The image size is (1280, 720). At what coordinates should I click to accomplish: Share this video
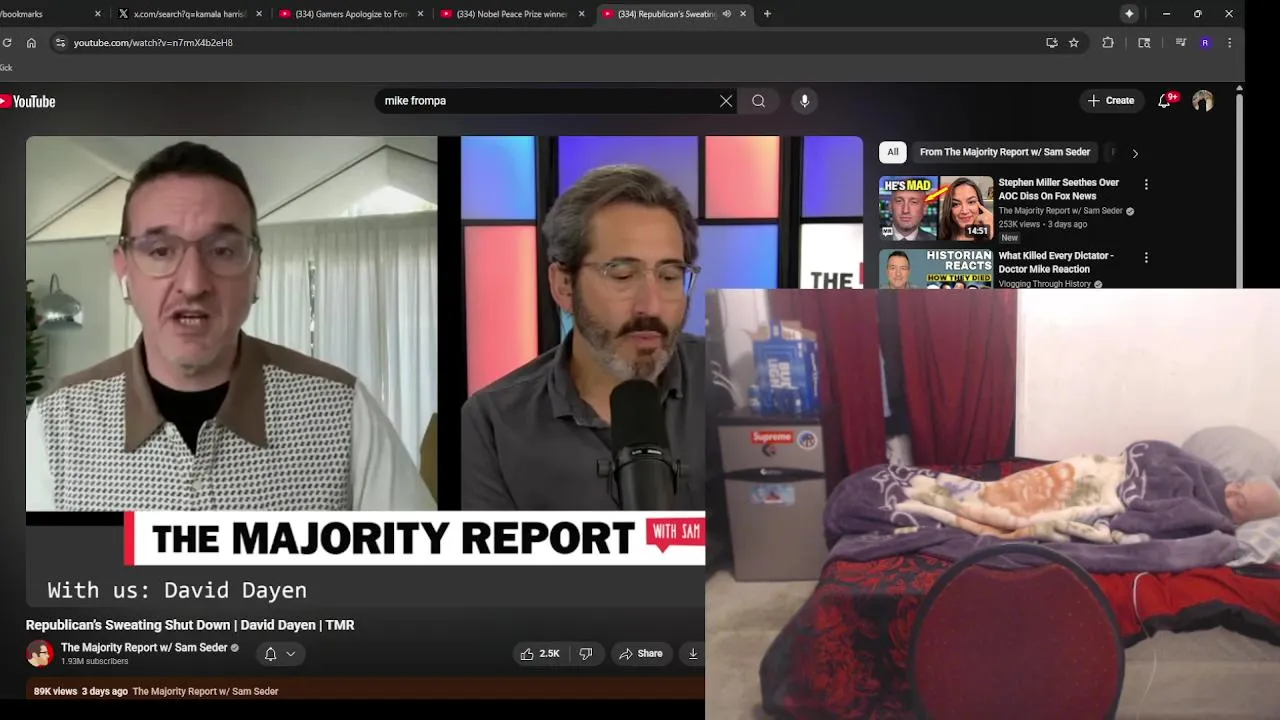[640, 654]
